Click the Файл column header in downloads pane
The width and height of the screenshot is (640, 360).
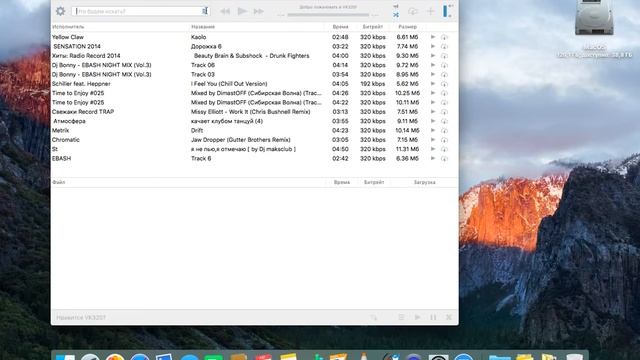click(x=59, y=182)
